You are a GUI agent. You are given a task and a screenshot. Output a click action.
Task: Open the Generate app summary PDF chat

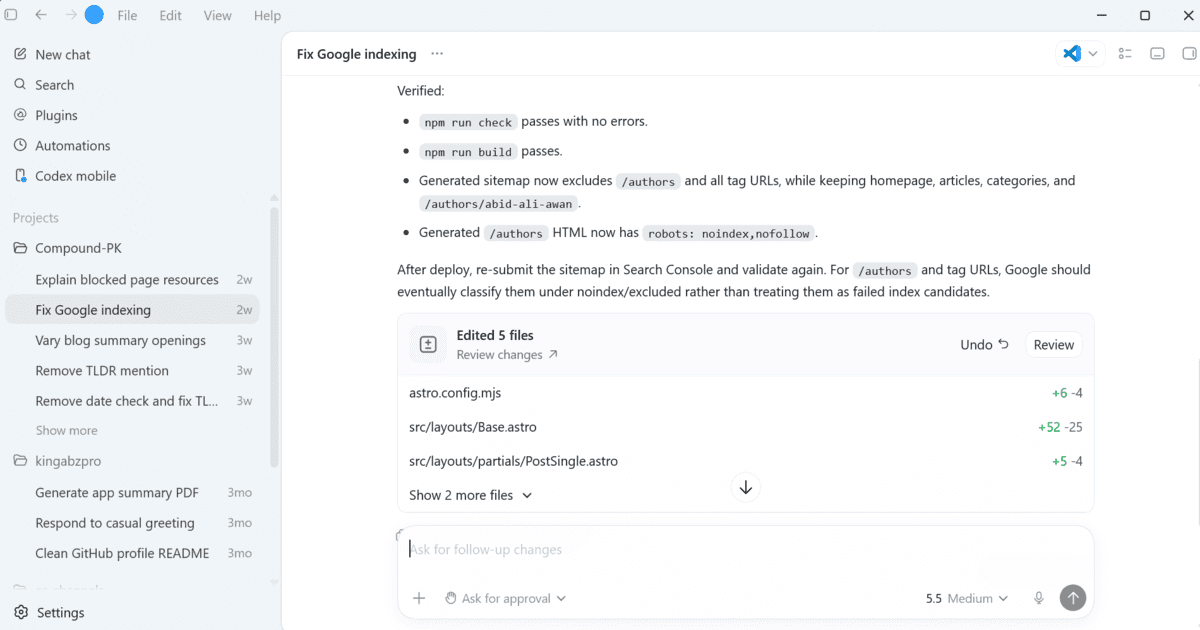coord(133,493)
